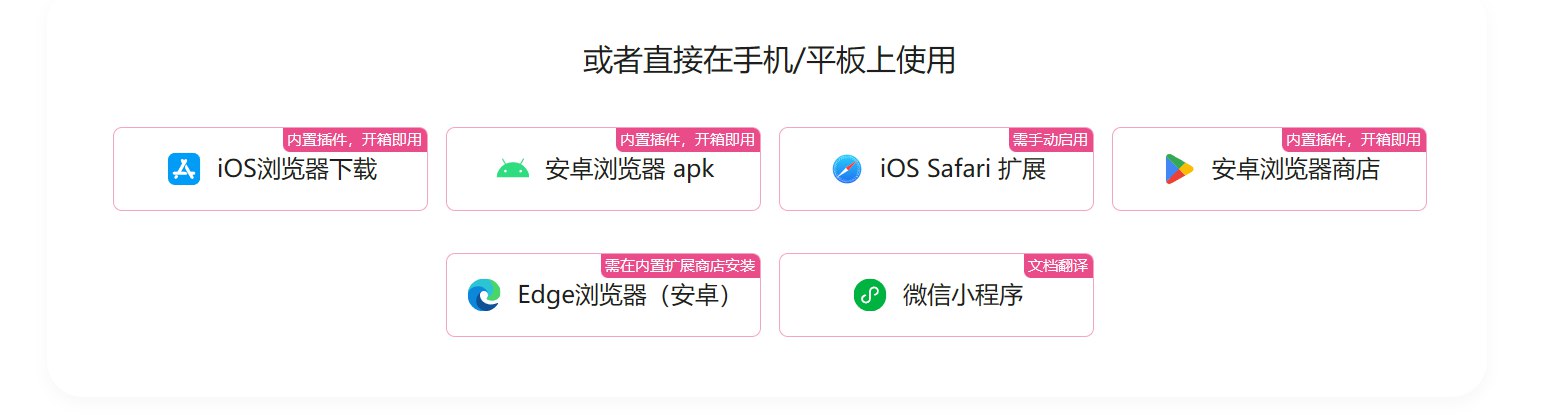Open the 微信小程序 button
The height and width of the screenshot is (418, 1549).
936,295
